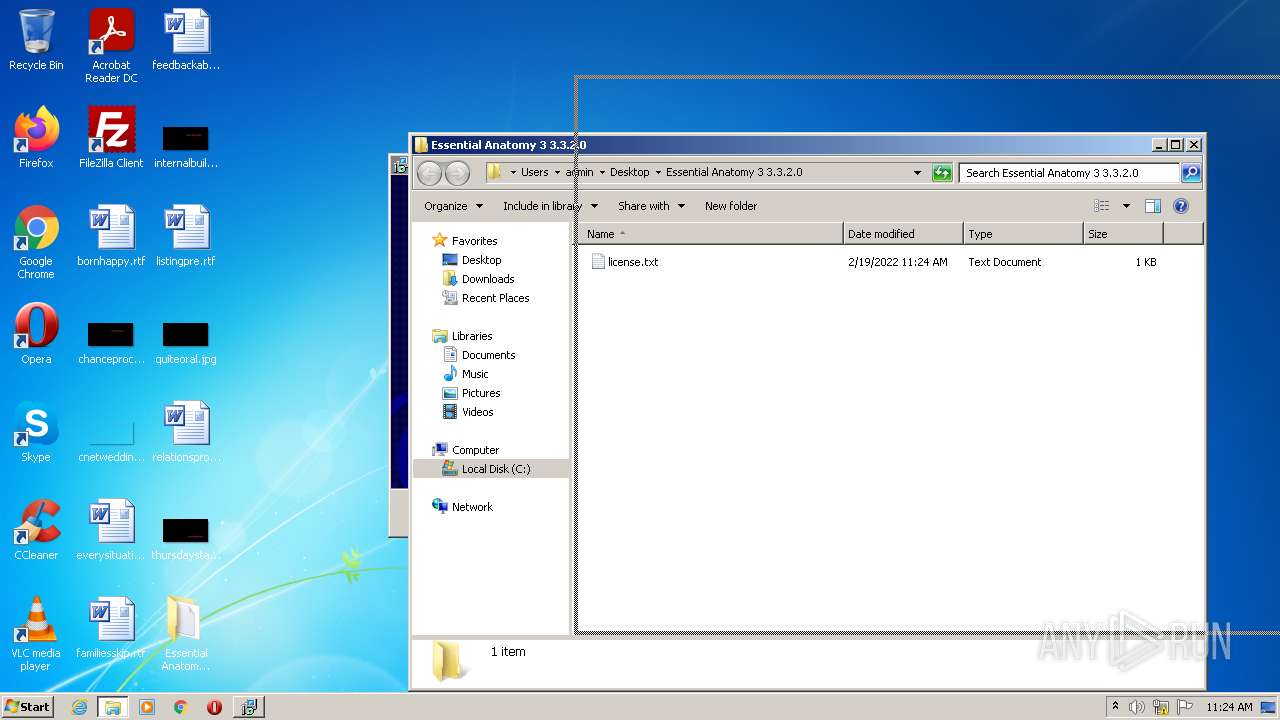This screenshot has width=1280, height=720.
Task: Click the taskbar clock showing 11:24 AM
Action: tap(1229, 707)
